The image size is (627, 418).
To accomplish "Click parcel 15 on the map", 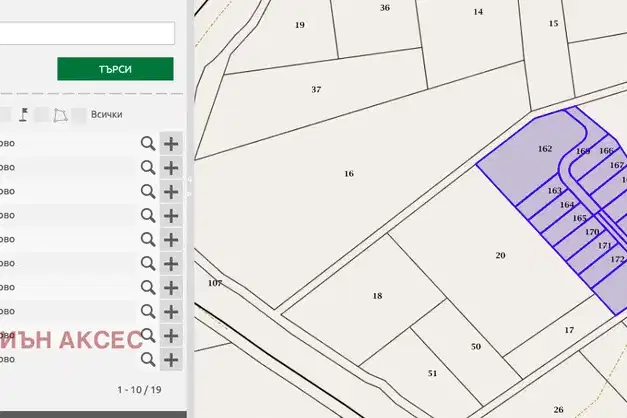I will point(553,24).
